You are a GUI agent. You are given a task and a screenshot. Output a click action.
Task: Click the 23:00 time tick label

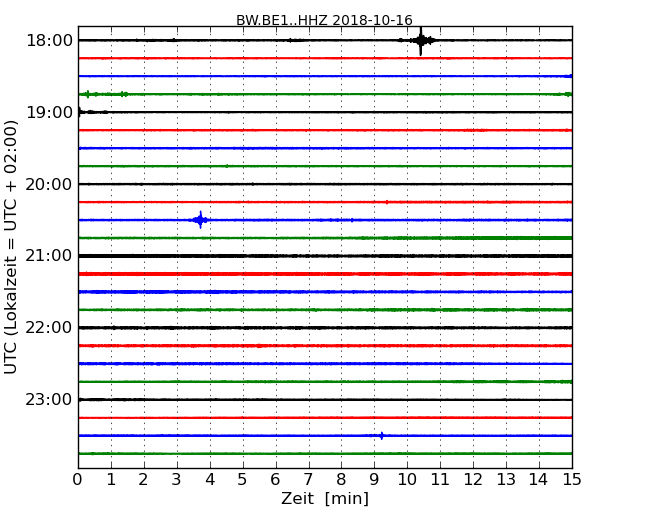49,399
